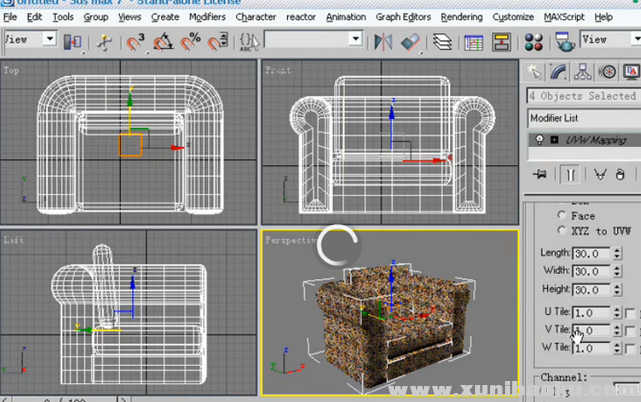The height and width of the screenshot is (402, 641).
Task: Select UVW Mapping in the modifier stack
Action: pyautogui.click(x=596, y=140)
